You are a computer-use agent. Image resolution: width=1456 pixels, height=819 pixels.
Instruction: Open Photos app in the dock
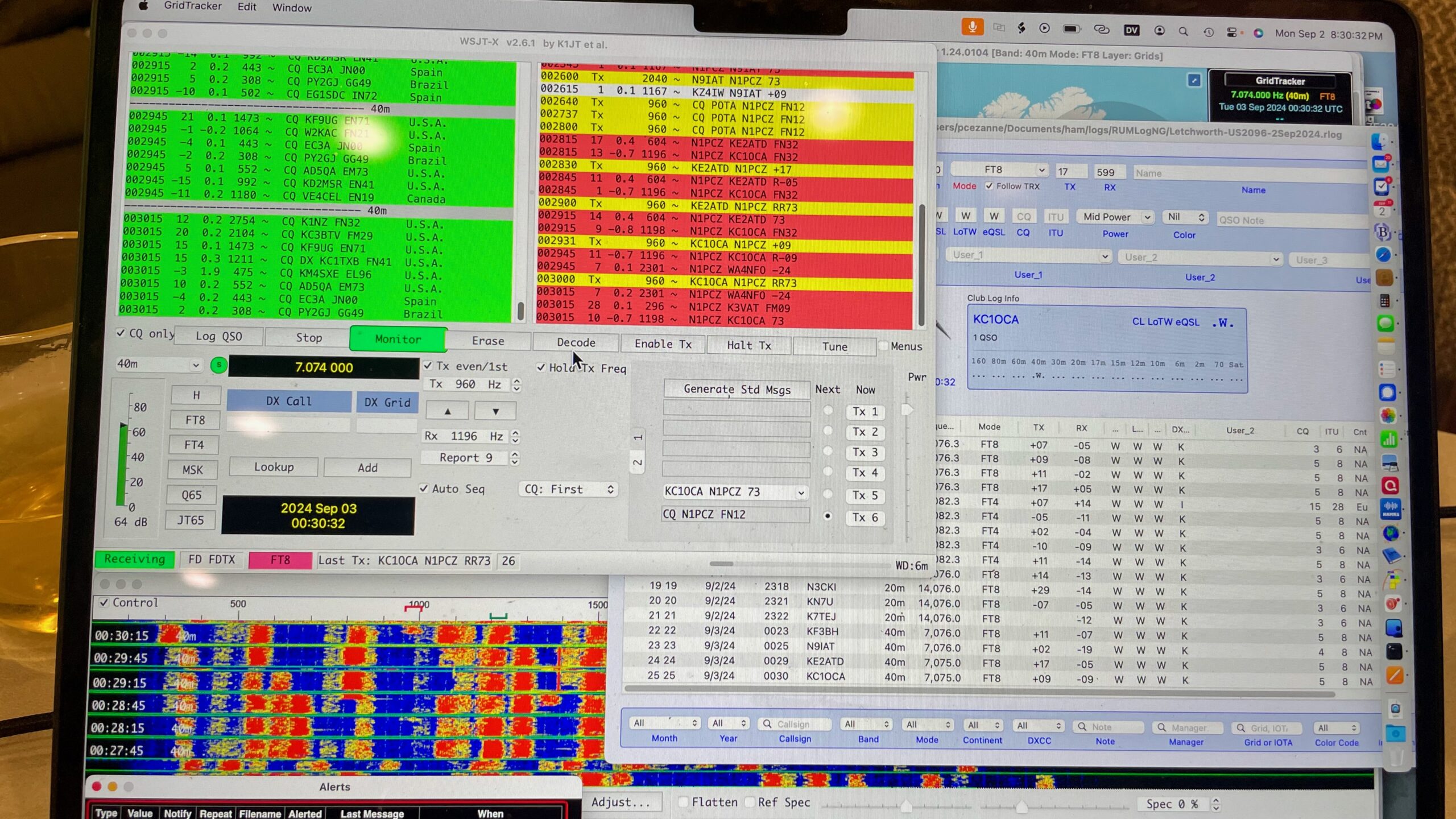(x=1388, y=415)
